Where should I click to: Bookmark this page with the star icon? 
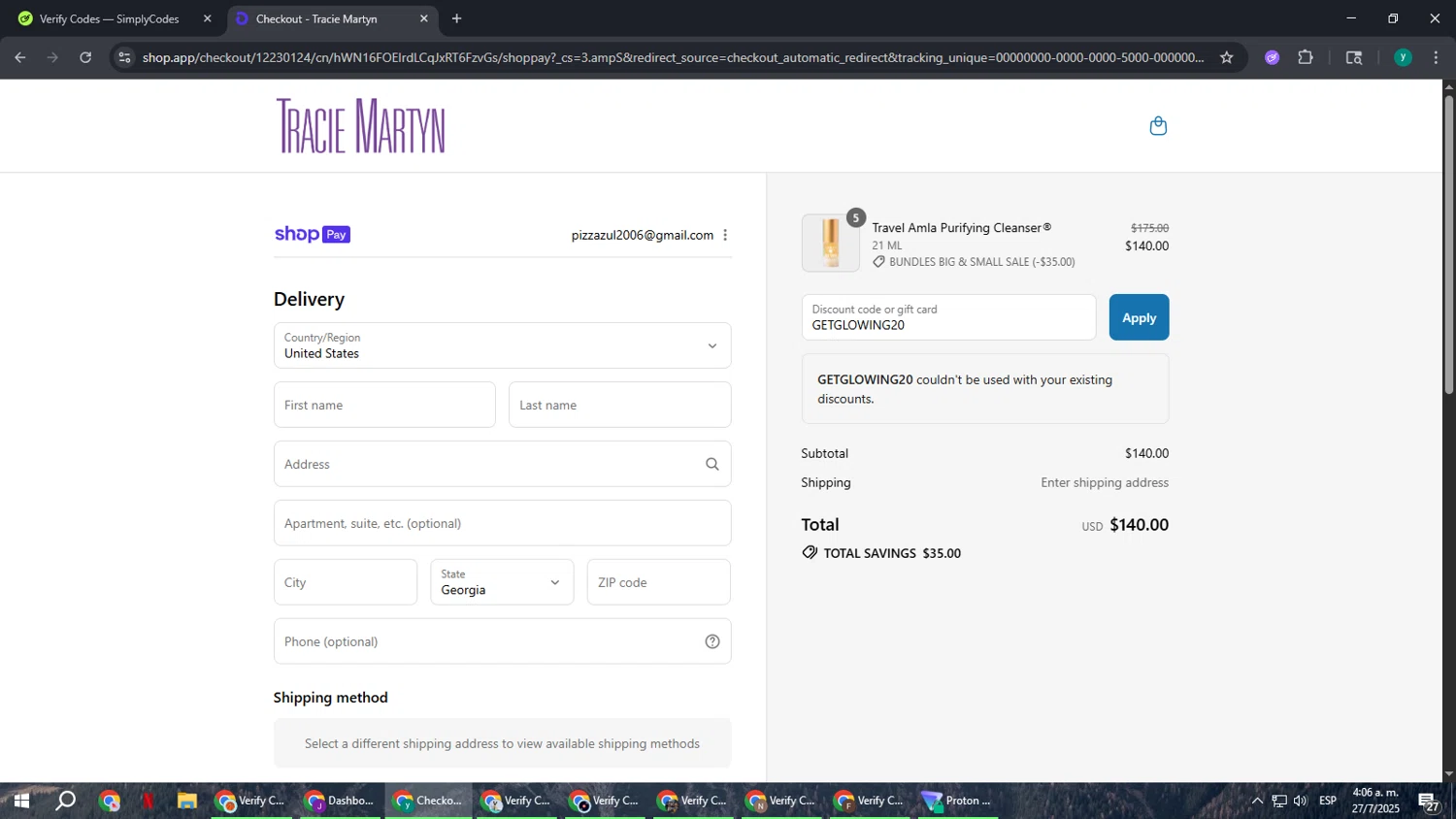(1226, 57)
